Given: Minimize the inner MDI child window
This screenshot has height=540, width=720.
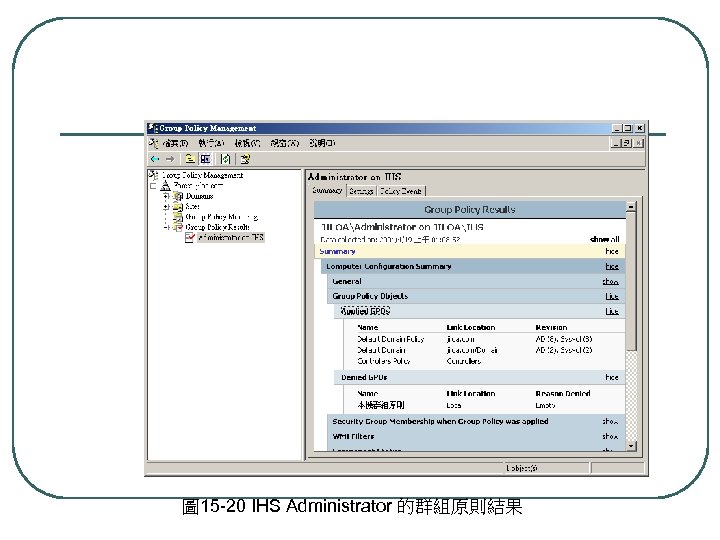Looking at the screenshot, I should tap(616, 143).
